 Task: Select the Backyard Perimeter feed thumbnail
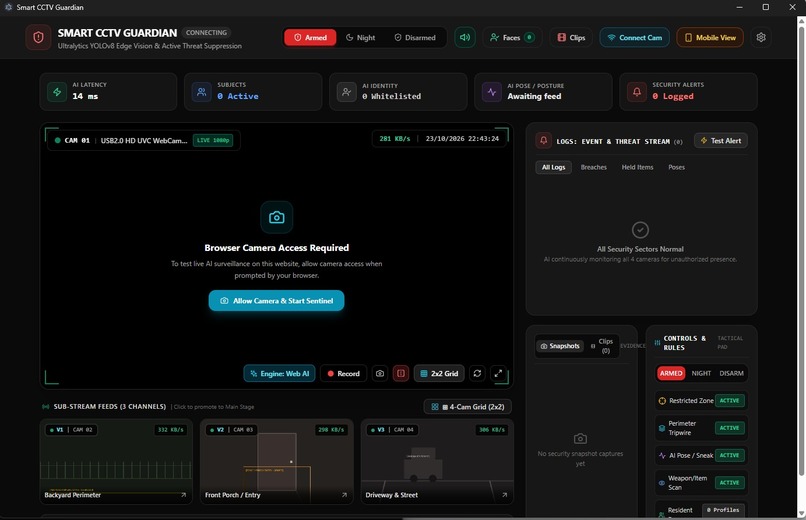[x=116, y=461]
